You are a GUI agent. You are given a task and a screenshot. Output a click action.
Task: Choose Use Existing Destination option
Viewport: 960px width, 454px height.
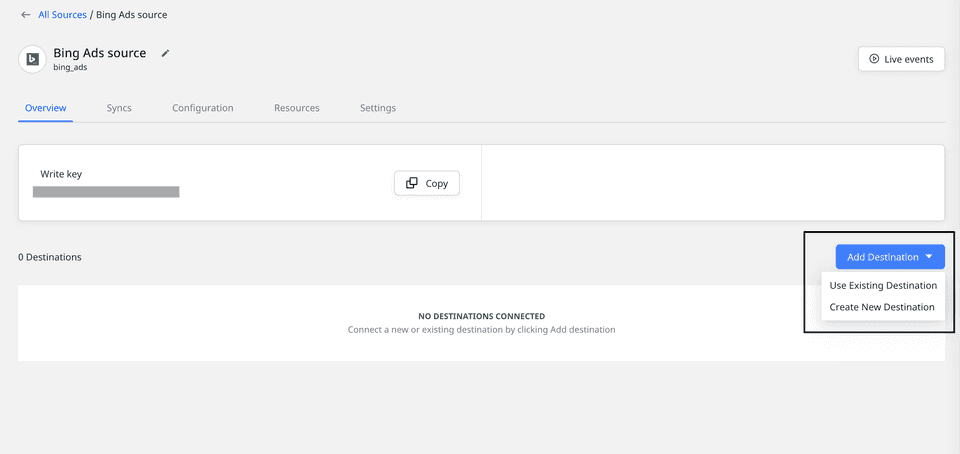click(x=883, y=285)
